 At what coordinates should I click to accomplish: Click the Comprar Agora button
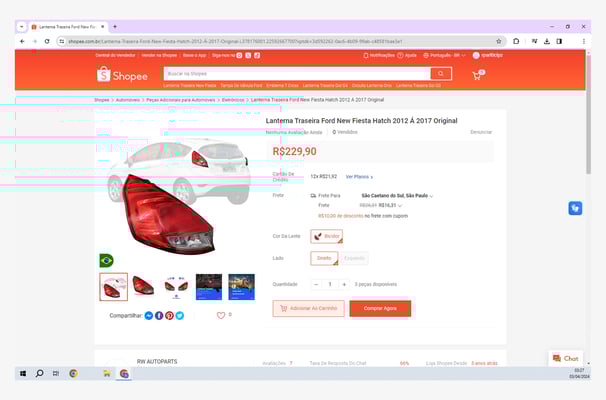(380, 308)
